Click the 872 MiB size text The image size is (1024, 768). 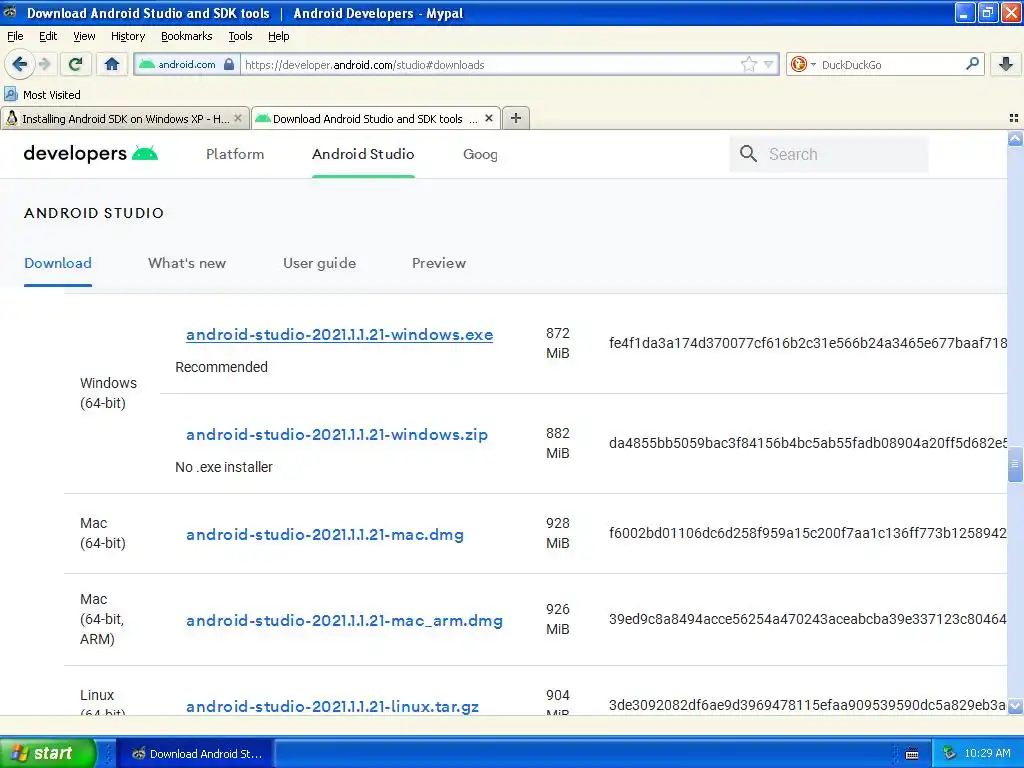pos(558,343)
